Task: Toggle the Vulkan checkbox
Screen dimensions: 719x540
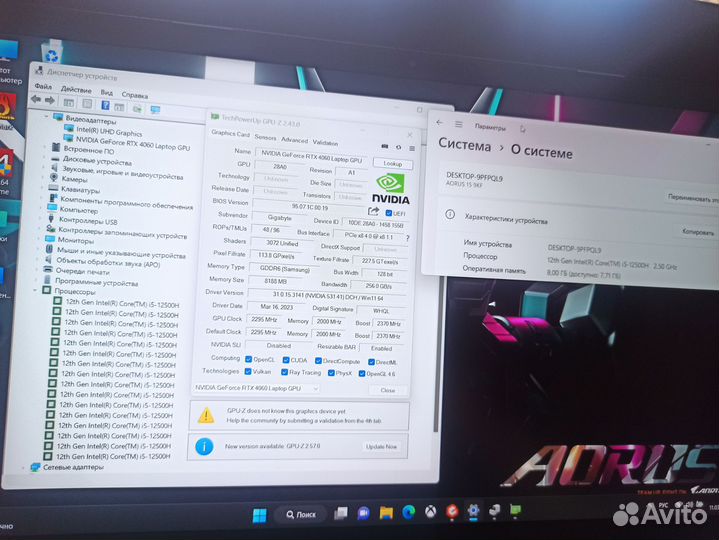Action: pyautogui.click(x=248, y=371)
